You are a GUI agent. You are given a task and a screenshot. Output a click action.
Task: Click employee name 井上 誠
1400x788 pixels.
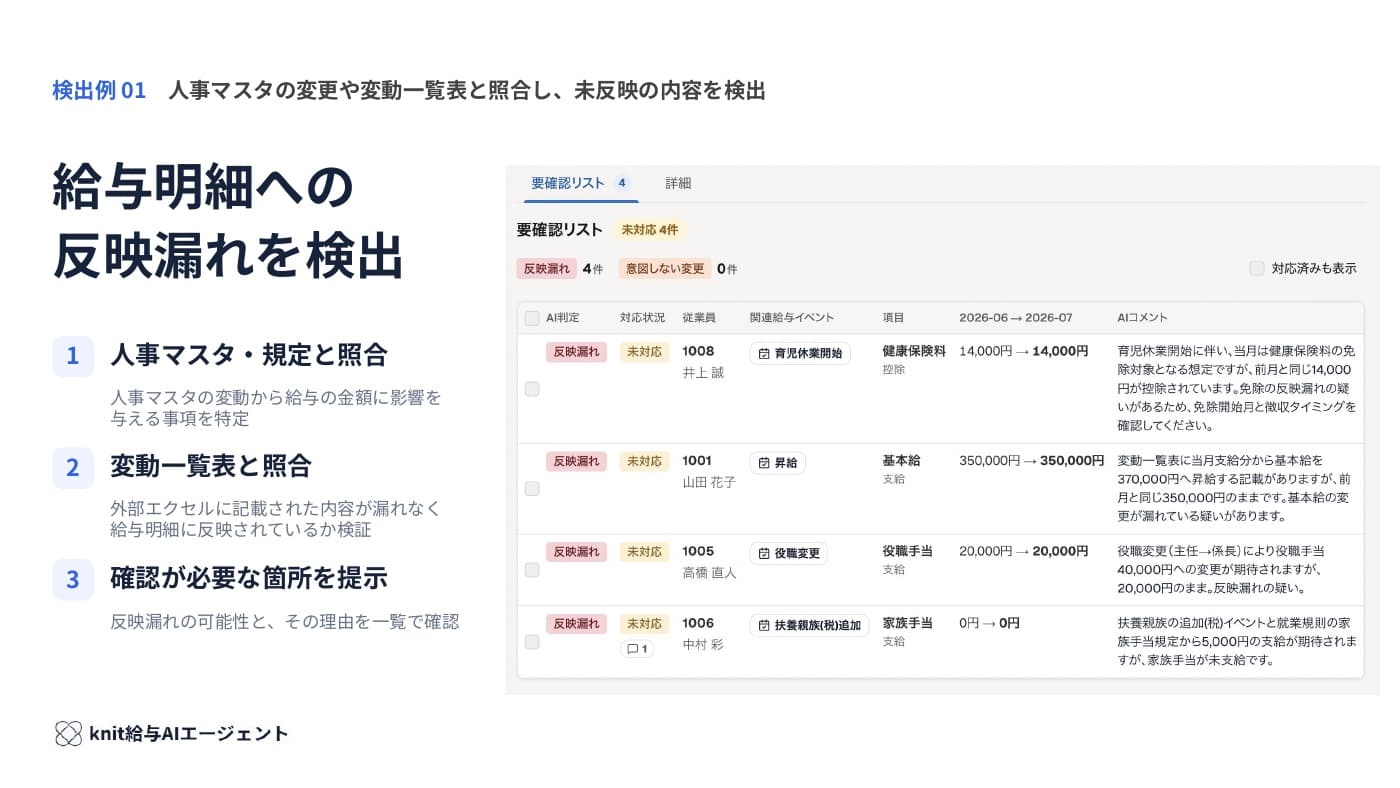click(703, 373)
